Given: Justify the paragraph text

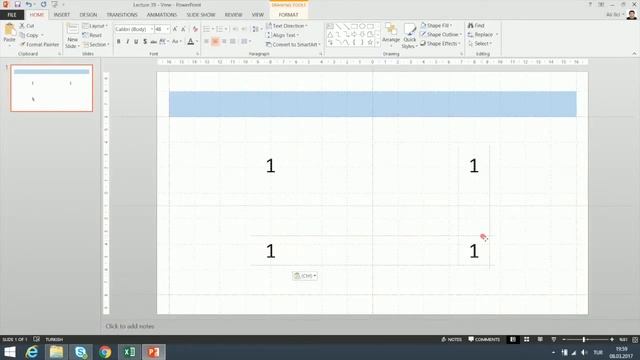Looking at the screenshot, I should click(233, 42).
